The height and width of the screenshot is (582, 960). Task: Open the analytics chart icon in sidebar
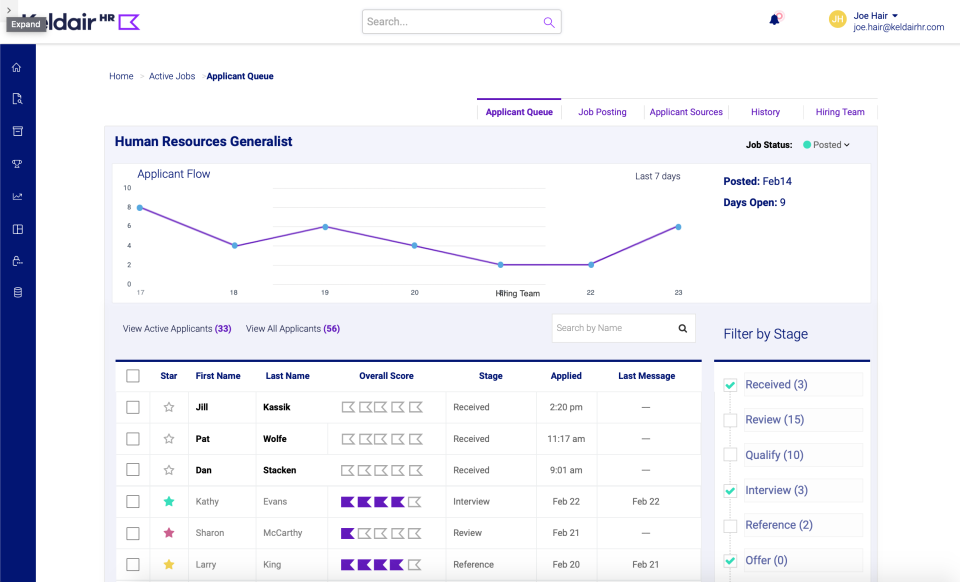click(16, 196)
